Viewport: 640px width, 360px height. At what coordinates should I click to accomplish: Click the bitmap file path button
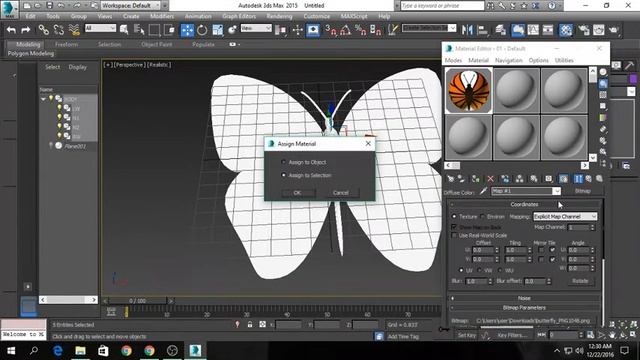(534, 320)
